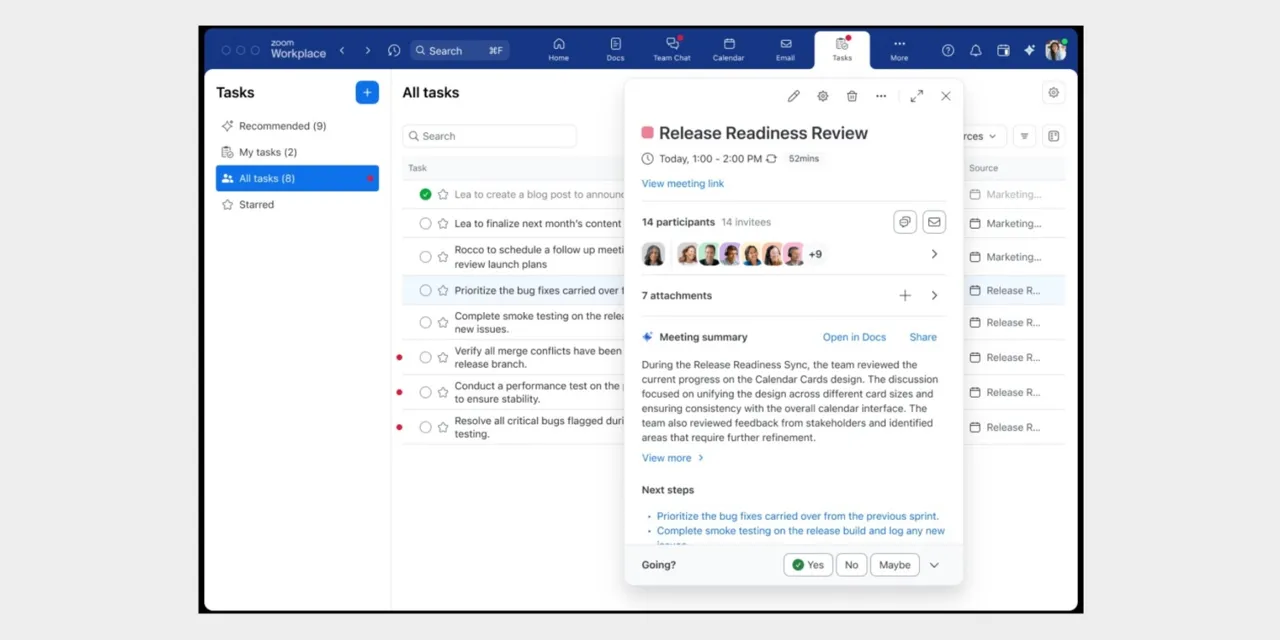The image size is (1280, 640).
Task: Open help question mark icon
Action: point(948,50)
